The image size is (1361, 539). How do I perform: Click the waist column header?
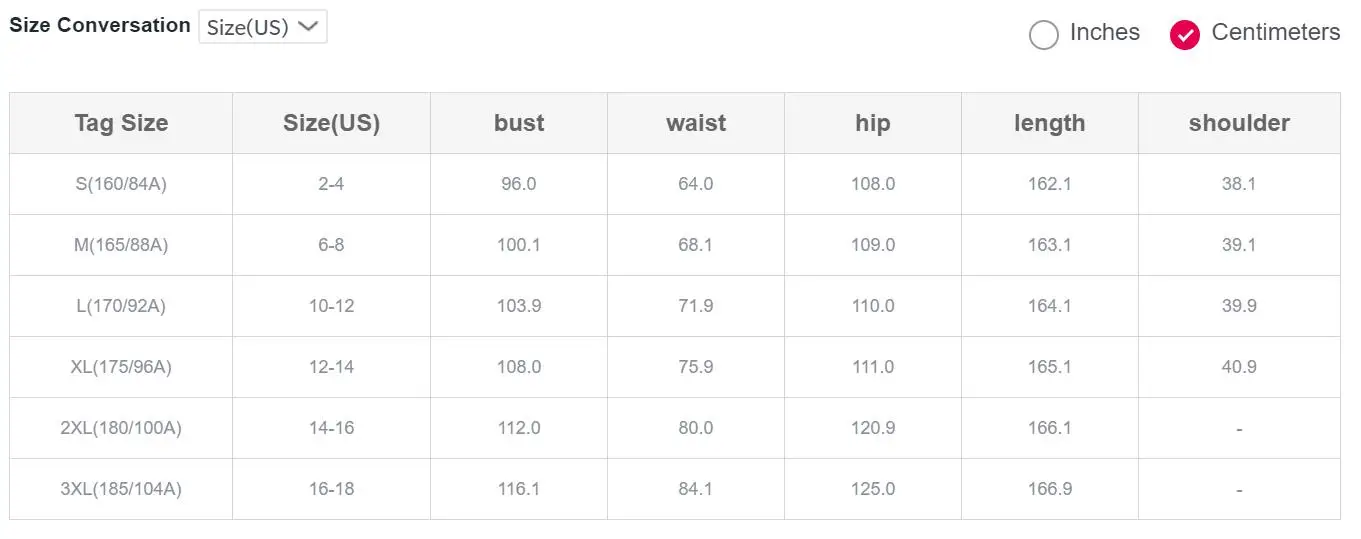[696, 123]
